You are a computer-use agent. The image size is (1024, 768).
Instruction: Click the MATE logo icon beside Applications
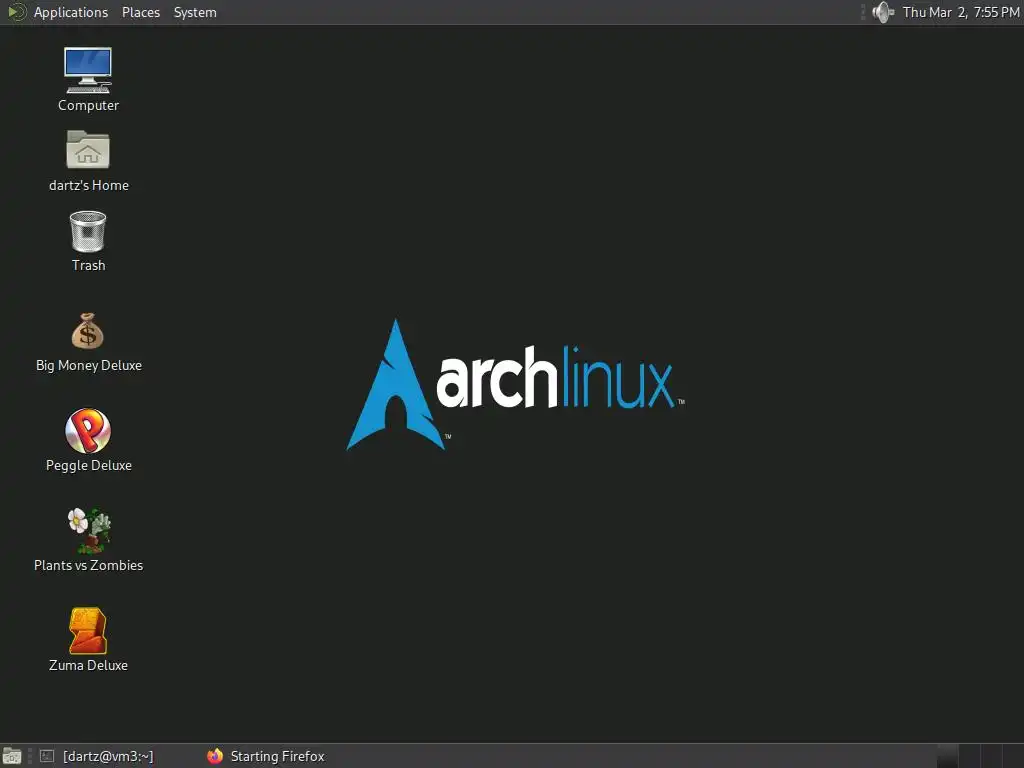pos(16,12)
